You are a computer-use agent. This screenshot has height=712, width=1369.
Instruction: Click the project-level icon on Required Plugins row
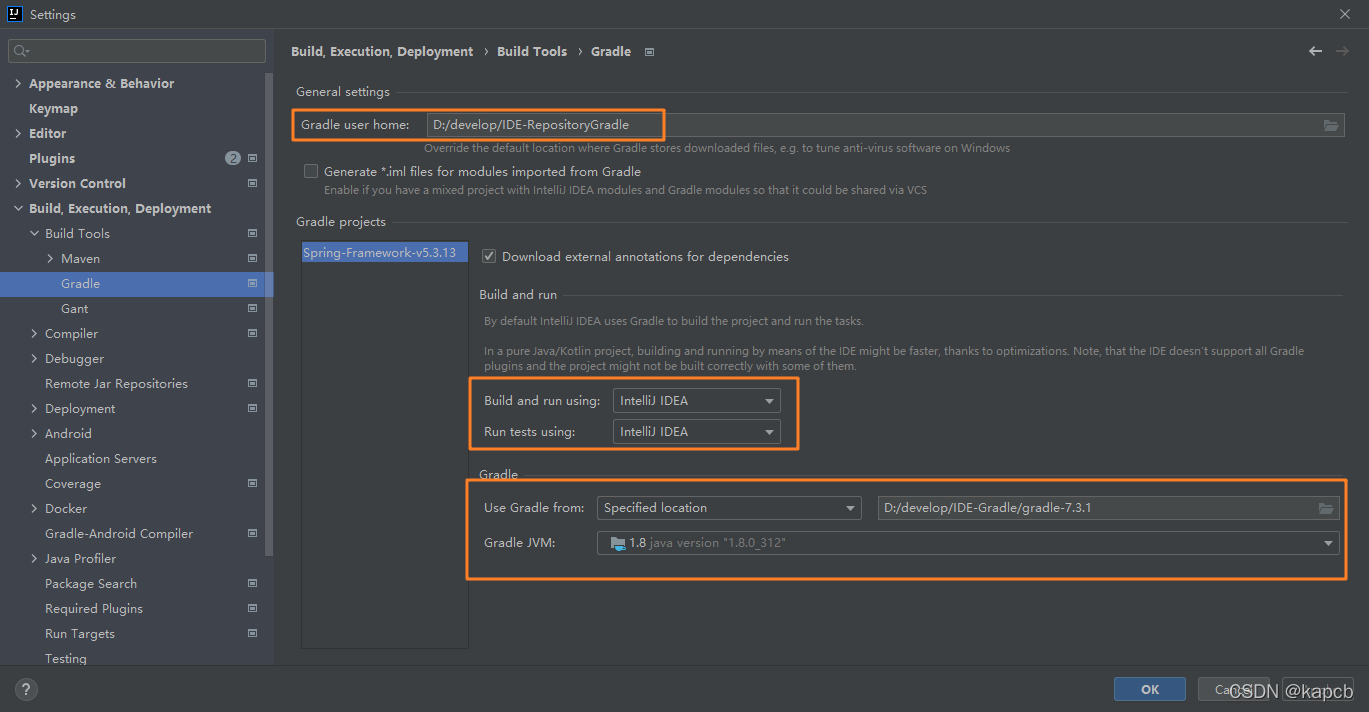pos(252,608)
